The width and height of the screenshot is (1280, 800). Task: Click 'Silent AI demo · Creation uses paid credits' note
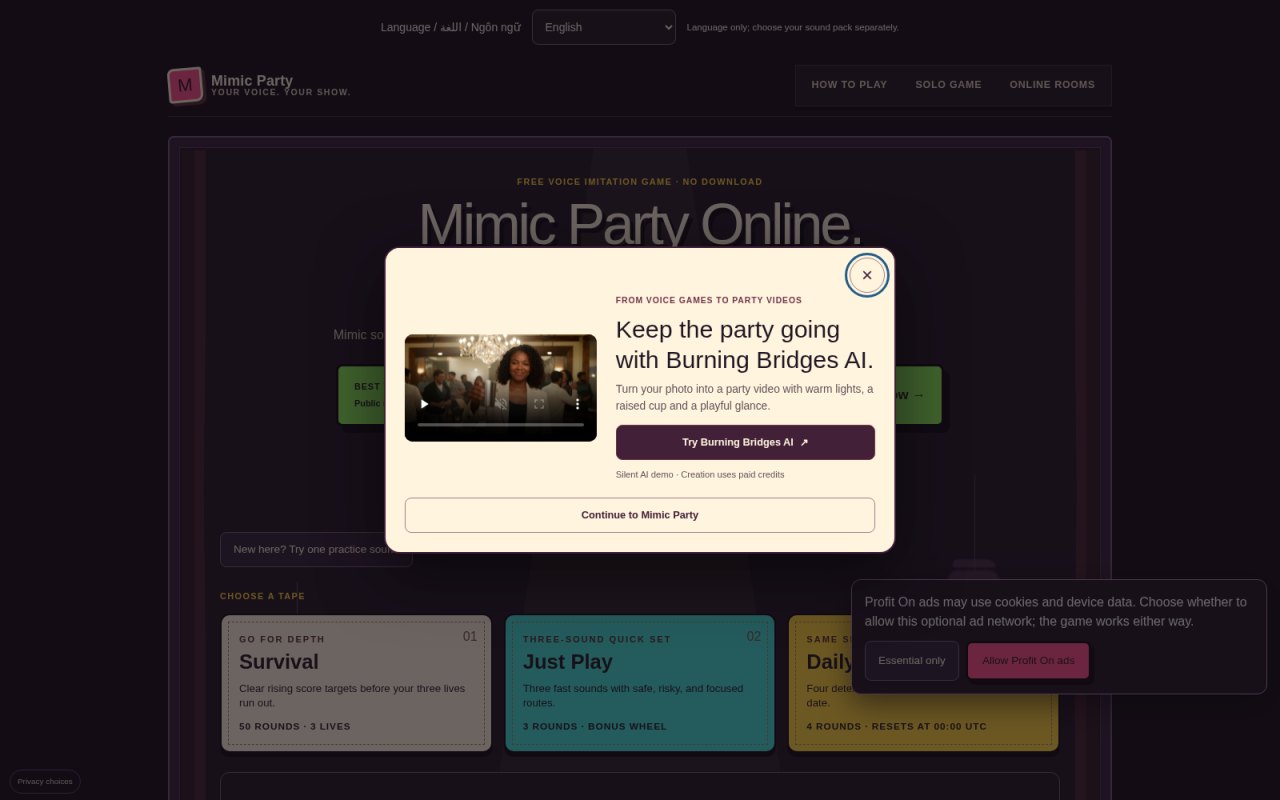700,475
